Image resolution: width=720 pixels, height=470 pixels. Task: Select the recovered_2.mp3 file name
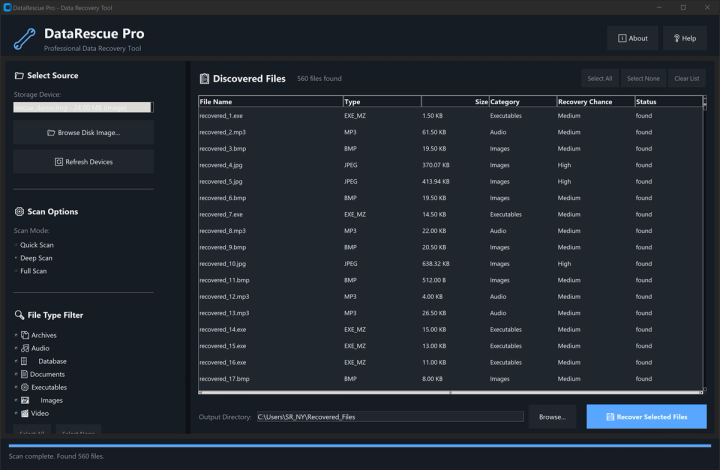223,132
